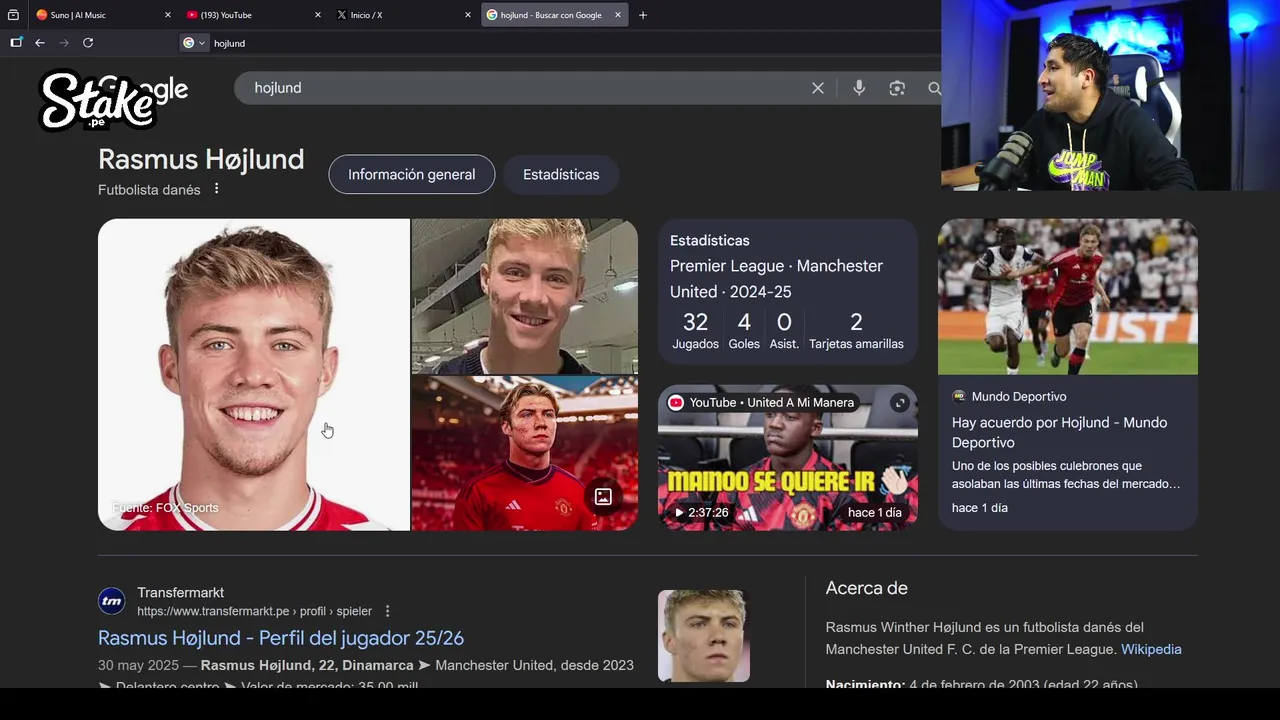Start a voice search with the microphone
This screenshot has height=720, width=1280.
point(859,88)
